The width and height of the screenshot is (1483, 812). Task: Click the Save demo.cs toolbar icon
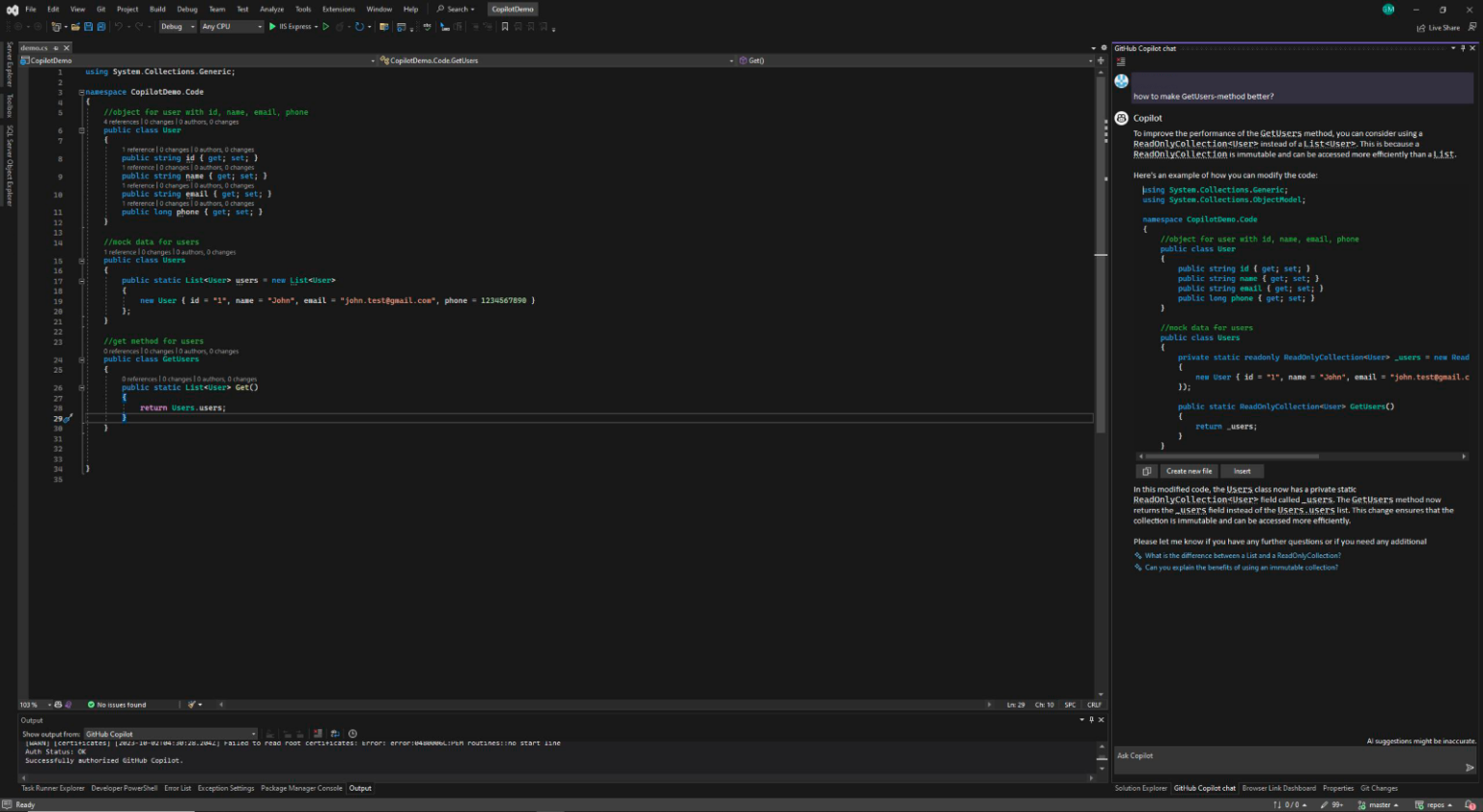88,27
